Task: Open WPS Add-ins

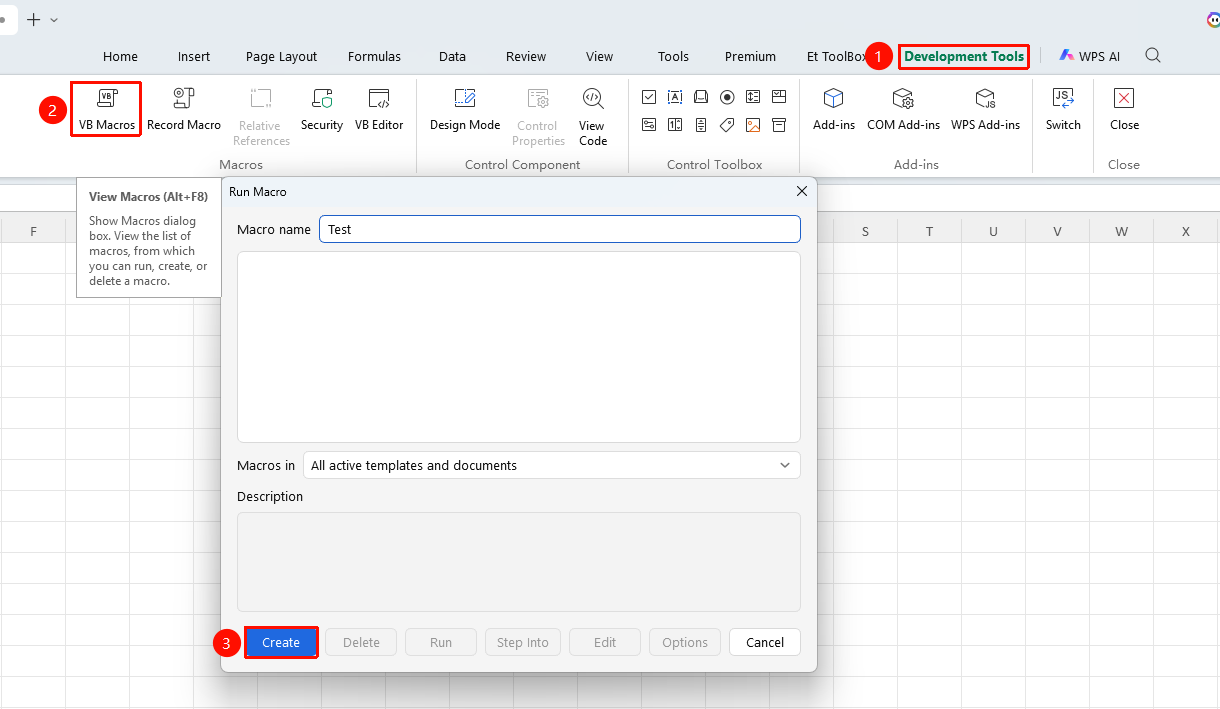Action: [985, 109]
